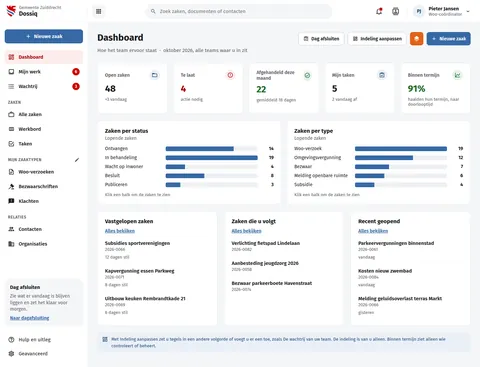Click the Alle zaken briefcase icon

coord(11,114)
